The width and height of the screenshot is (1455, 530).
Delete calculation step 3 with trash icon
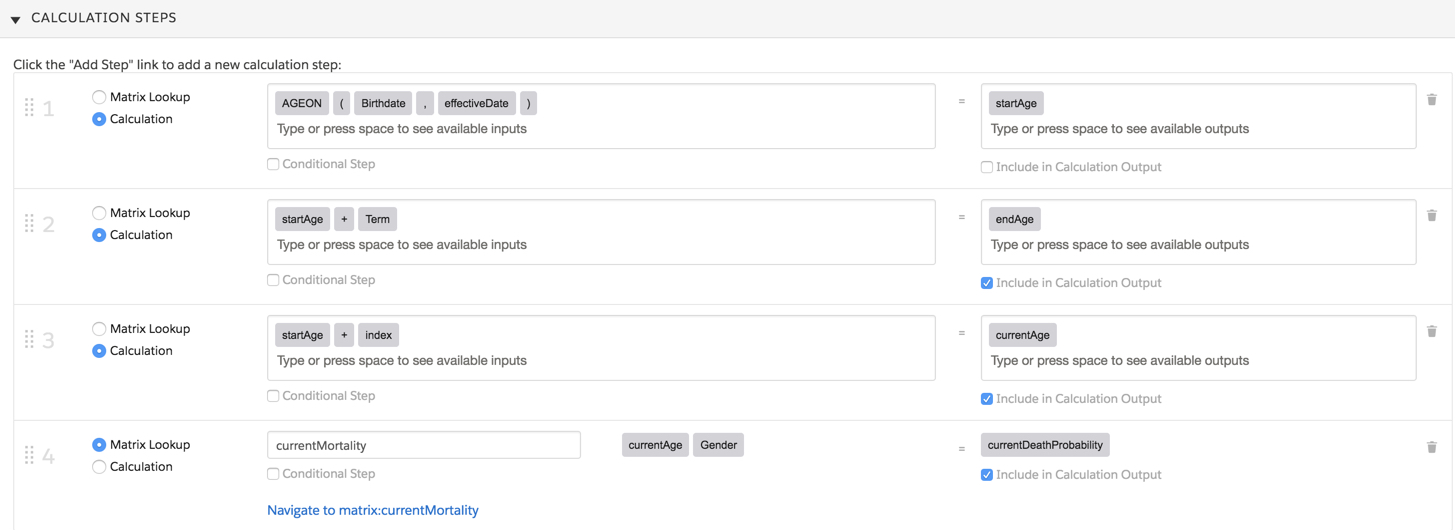[1432, 331]
